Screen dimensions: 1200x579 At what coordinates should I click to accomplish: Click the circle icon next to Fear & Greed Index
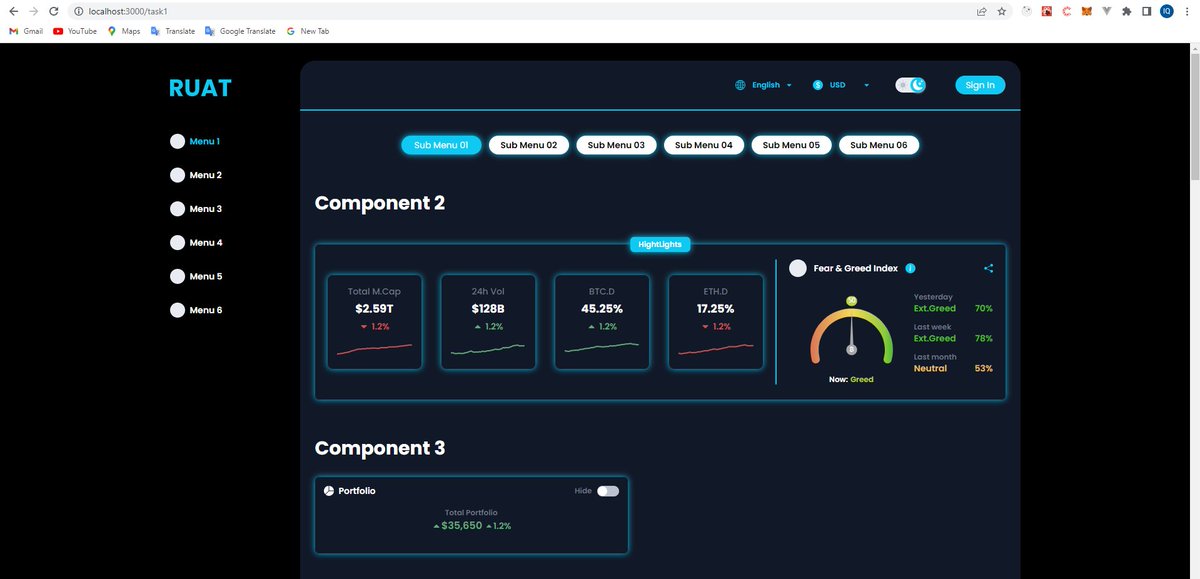pyautogui.click(x=798, y=268)
